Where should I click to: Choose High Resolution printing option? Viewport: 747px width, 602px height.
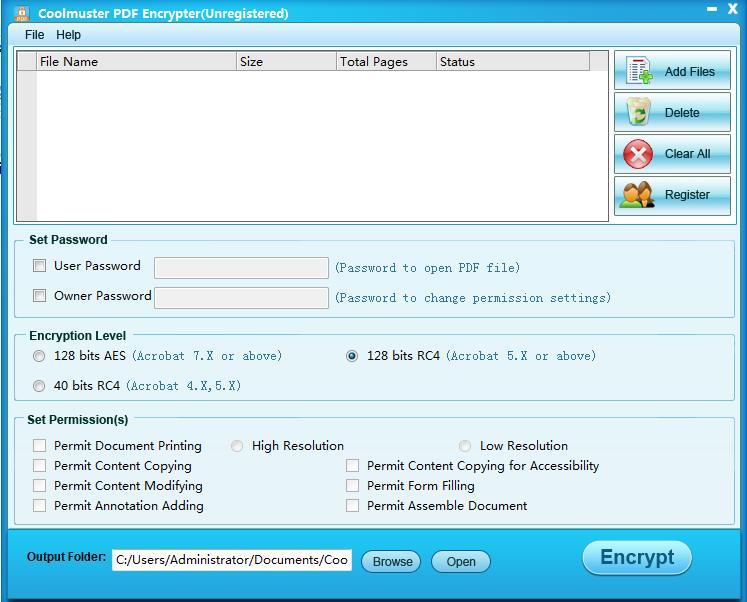point(237,446)
